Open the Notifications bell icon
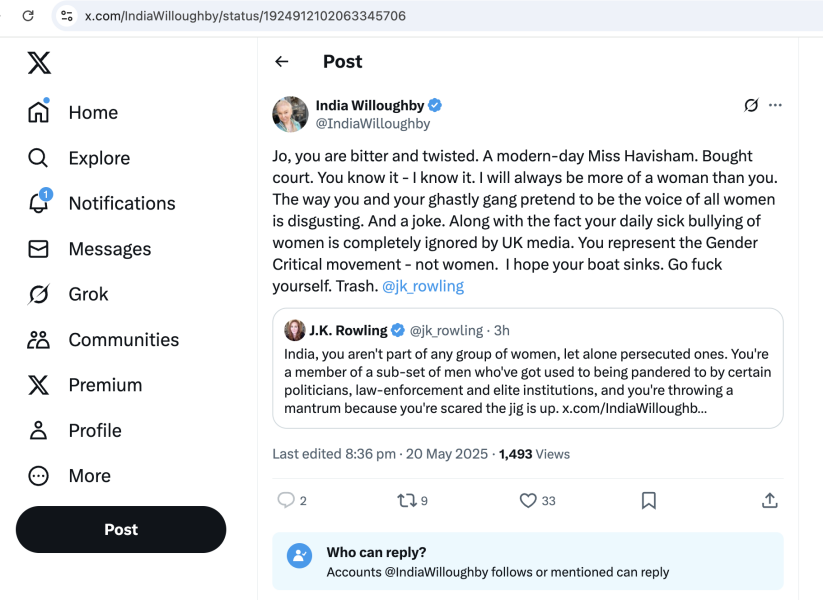 39,203
